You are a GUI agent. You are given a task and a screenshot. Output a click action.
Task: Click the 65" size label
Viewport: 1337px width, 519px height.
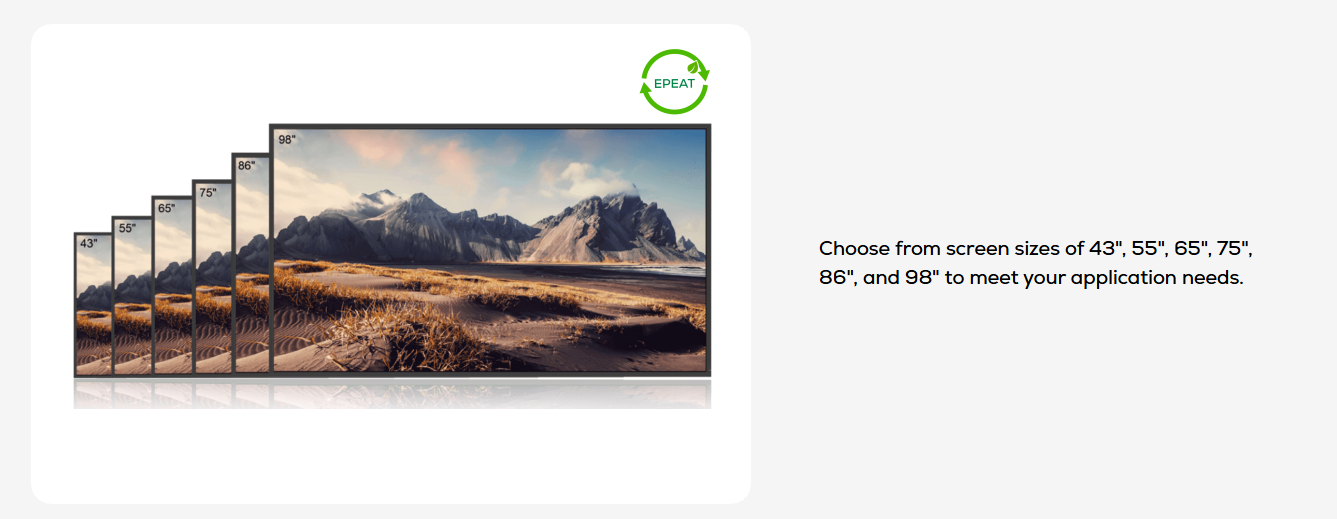166,209
